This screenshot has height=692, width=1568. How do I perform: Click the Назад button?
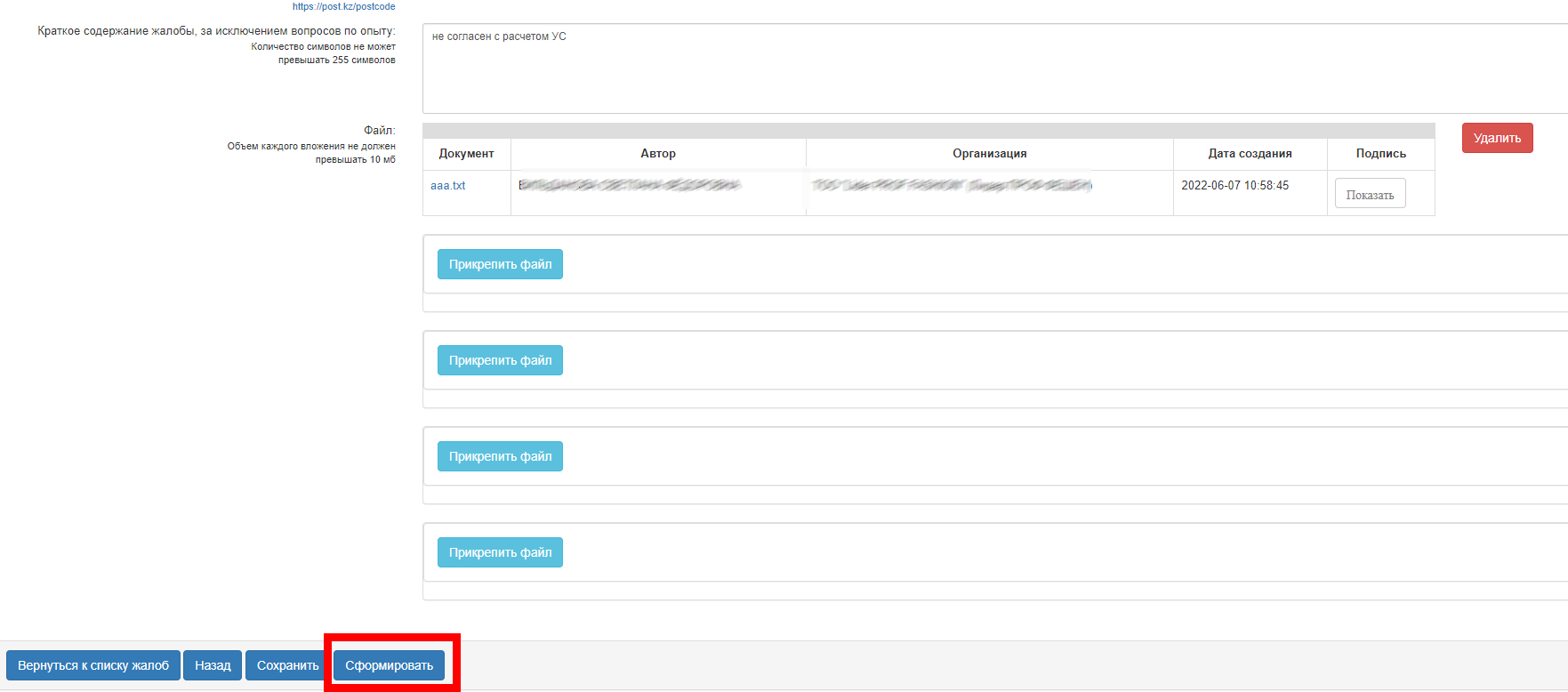click(213, 665)
